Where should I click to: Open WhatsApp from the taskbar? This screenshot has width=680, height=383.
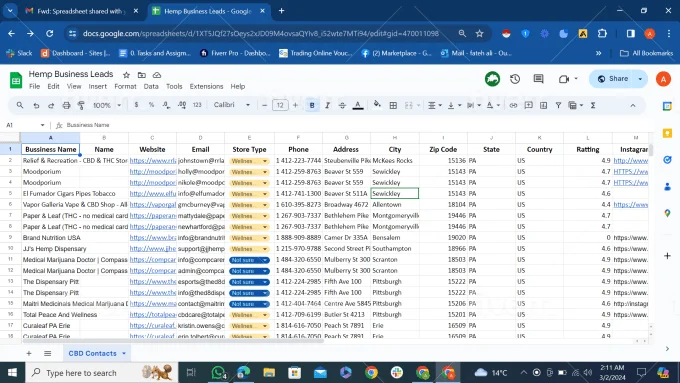pos(218,373)
